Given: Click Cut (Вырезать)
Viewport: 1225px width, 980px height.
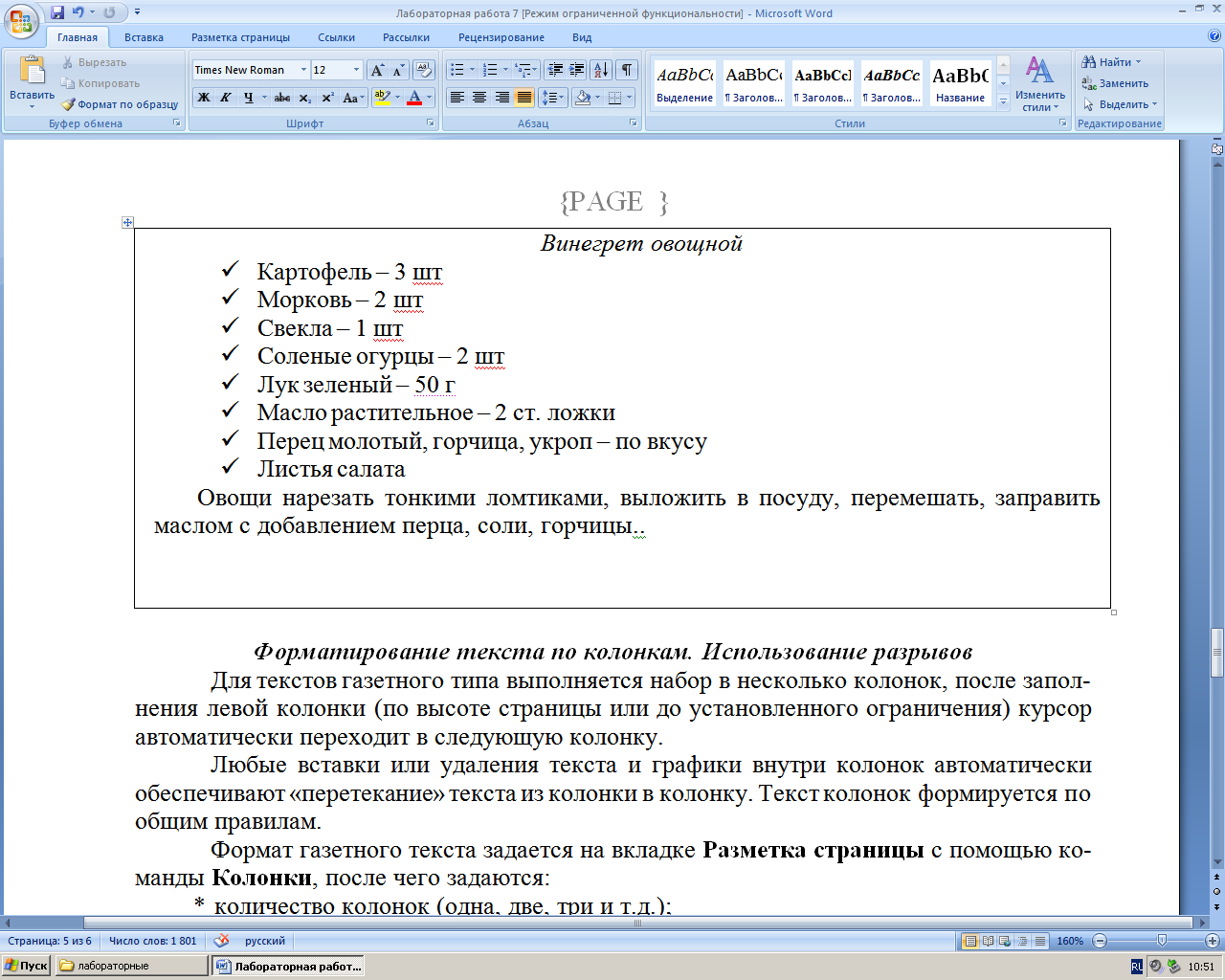Looking at the screenshot, I should point(94,62).
